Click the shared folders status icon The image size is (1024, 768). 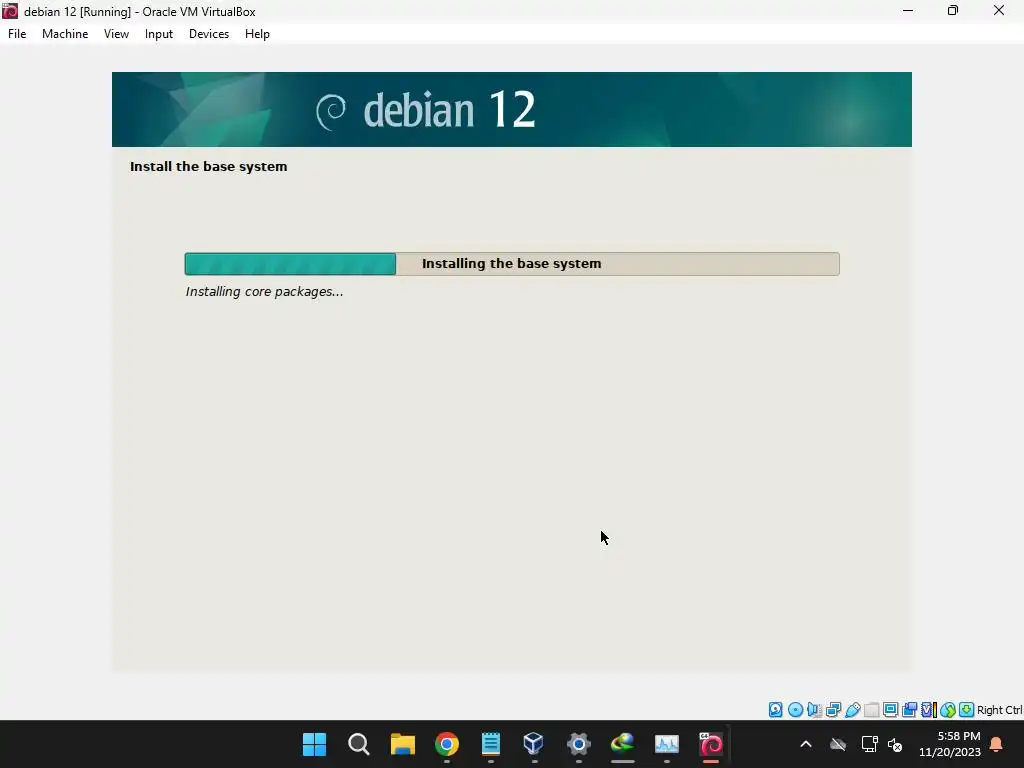[x=871, y=710]
